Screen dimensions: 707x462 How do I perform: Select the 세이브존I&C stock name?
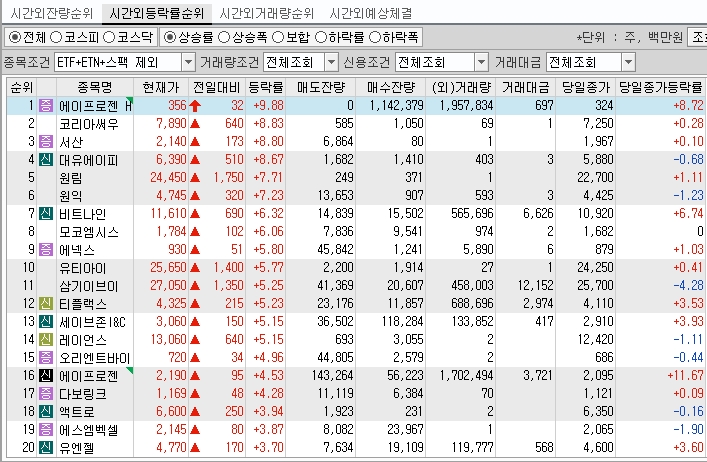(92, 322)
